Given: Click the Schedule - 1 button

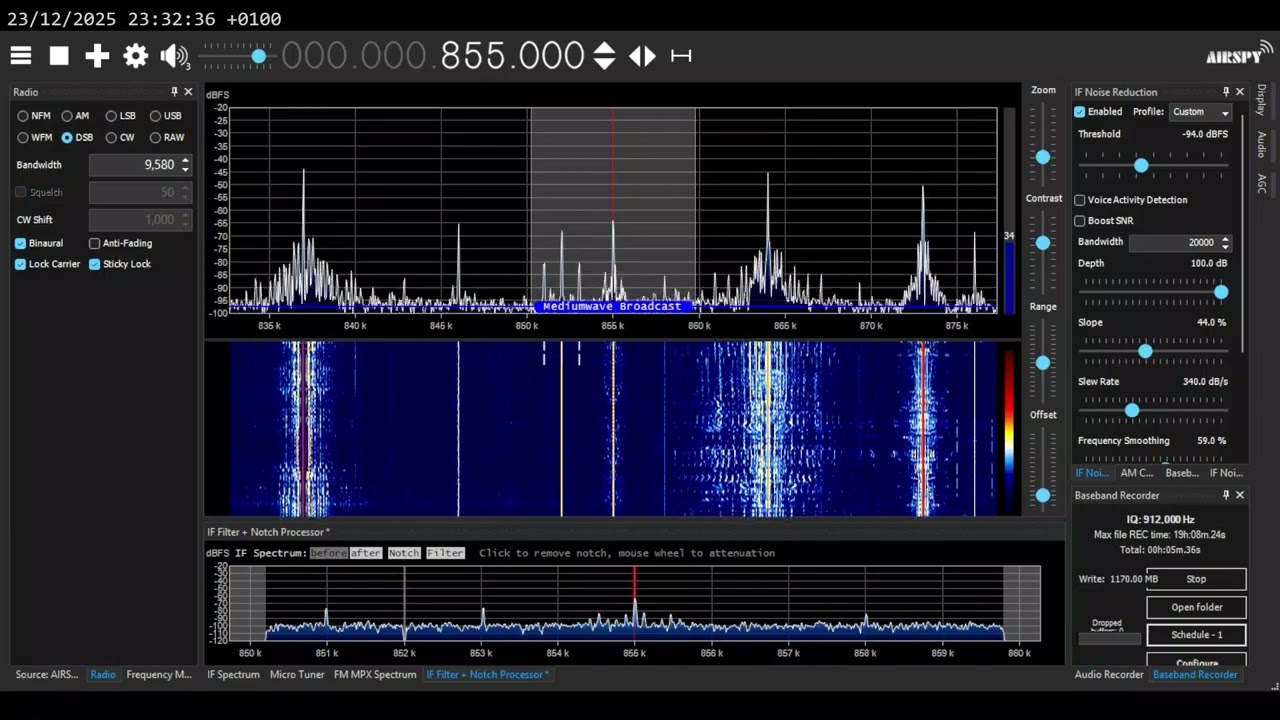Looking at the screenshot, I should click(1196, 635).
